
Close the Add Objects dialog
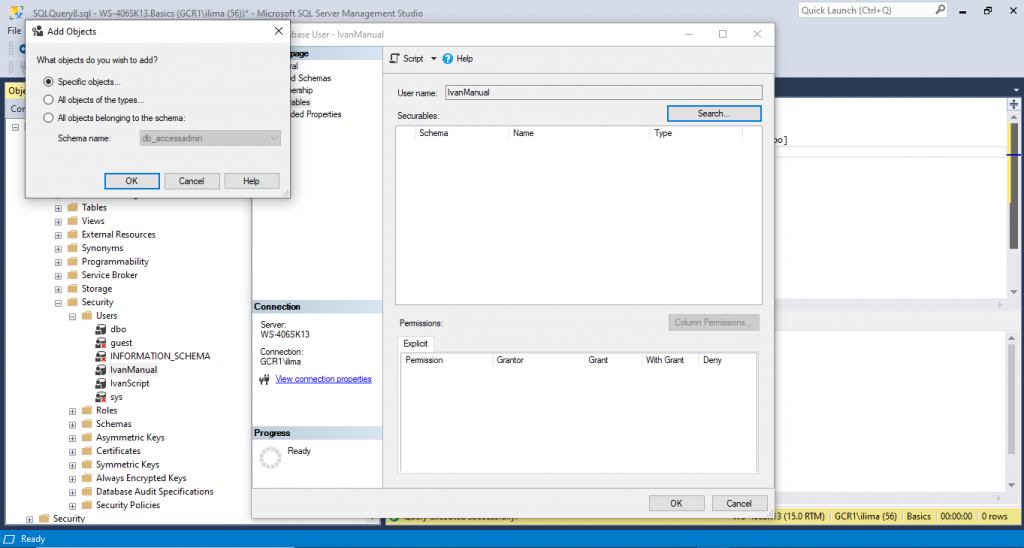tap(278, 31)
